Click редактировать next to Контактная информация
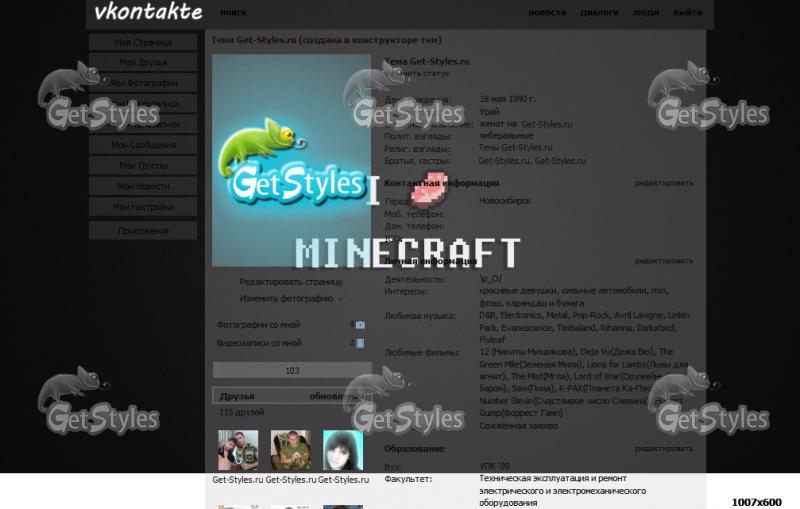Viewport: 800px width, 509px height. pos(664,183)
